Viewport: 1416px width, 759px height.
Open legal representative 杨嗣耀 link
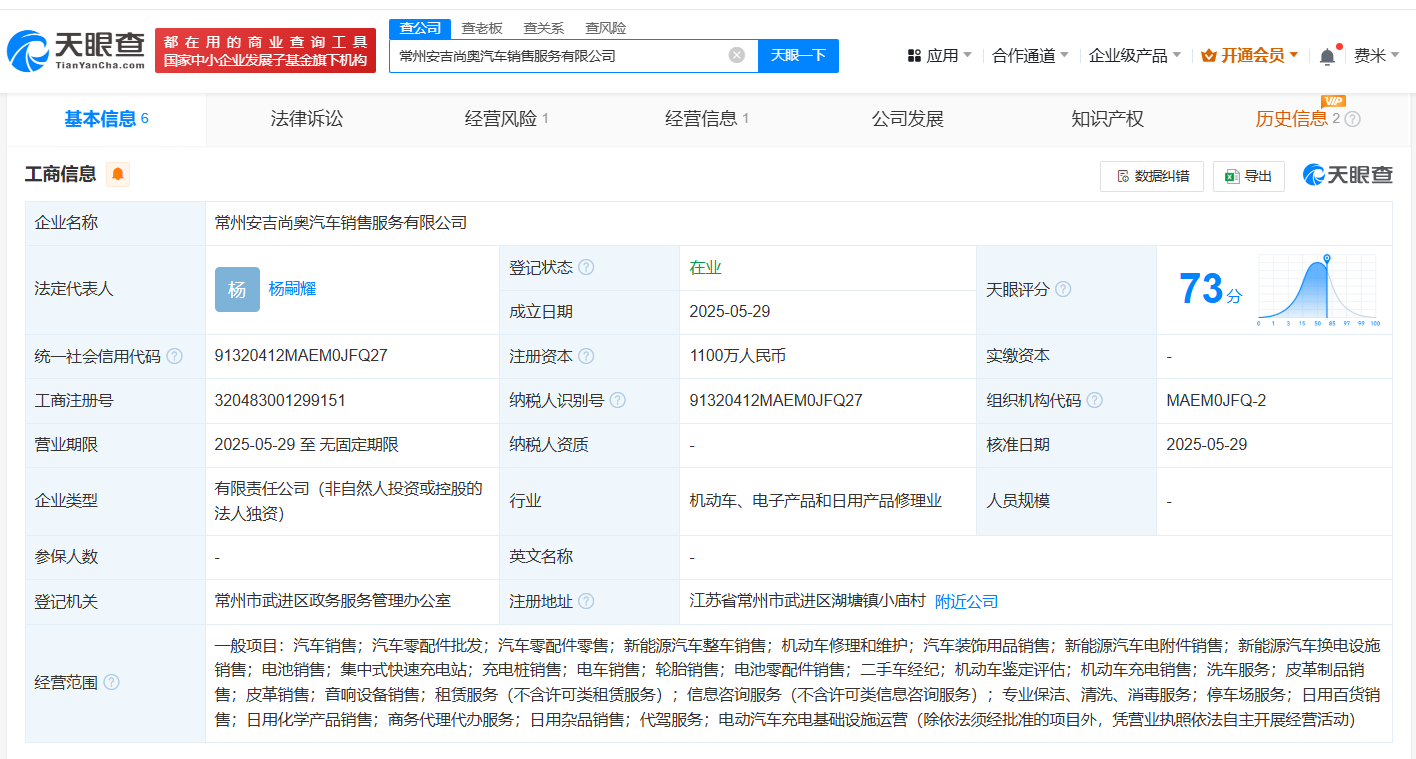292,289
